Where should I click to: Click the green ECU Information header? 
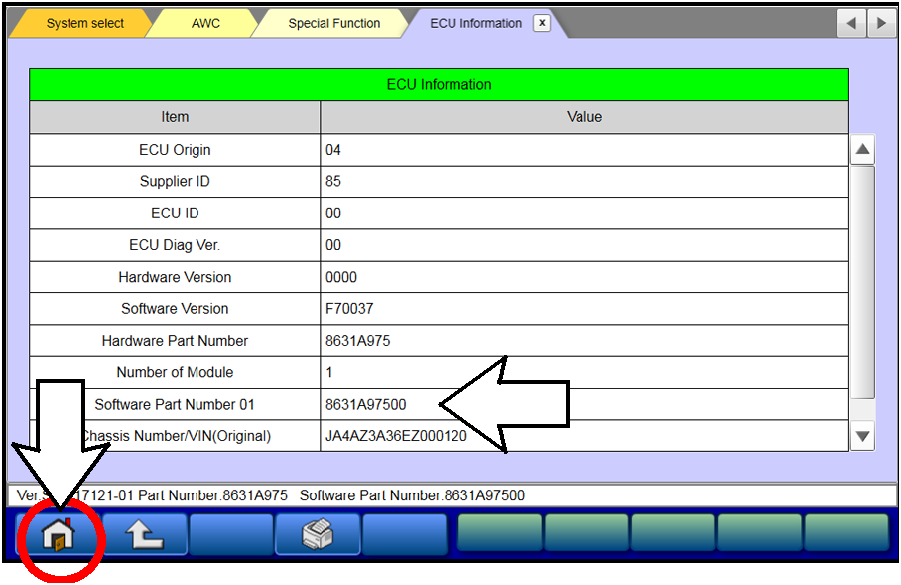[439, 85]
